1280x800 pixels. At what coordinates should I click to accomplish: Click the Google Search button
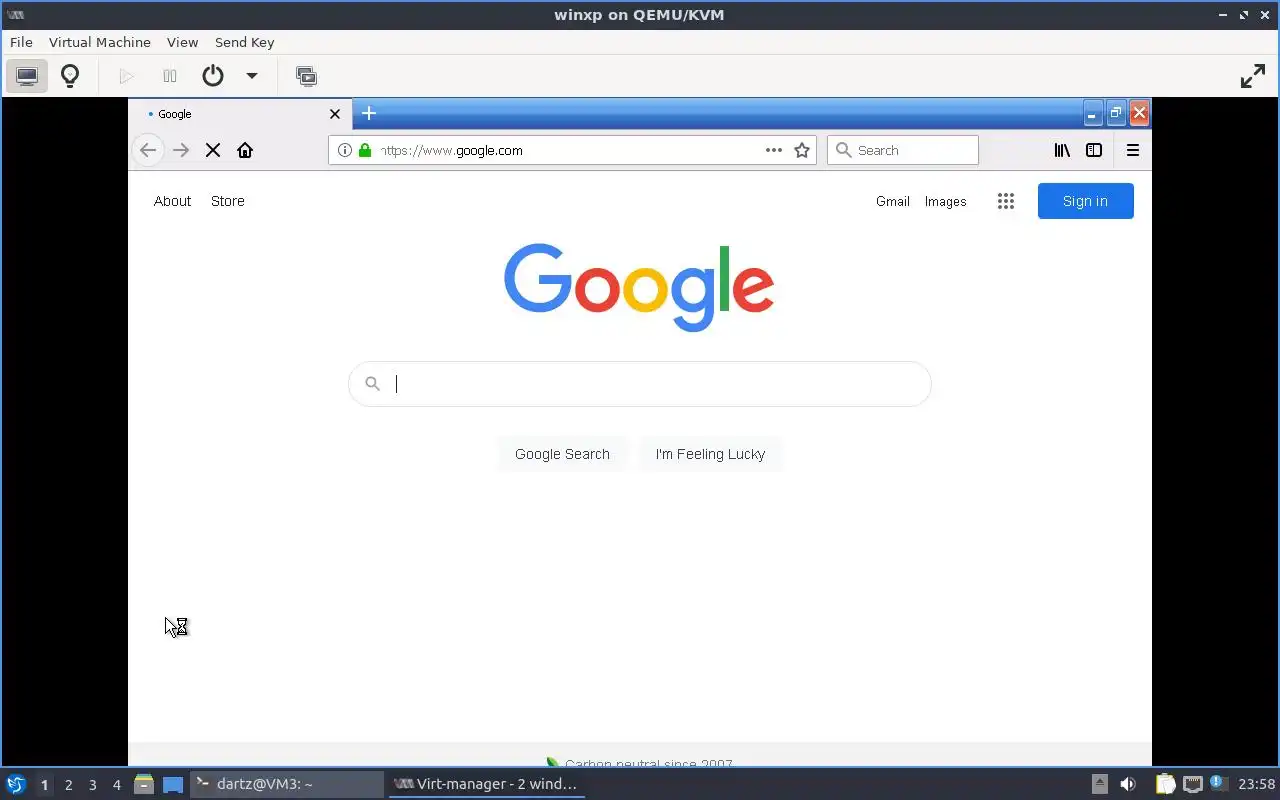[x=562, y=454]
